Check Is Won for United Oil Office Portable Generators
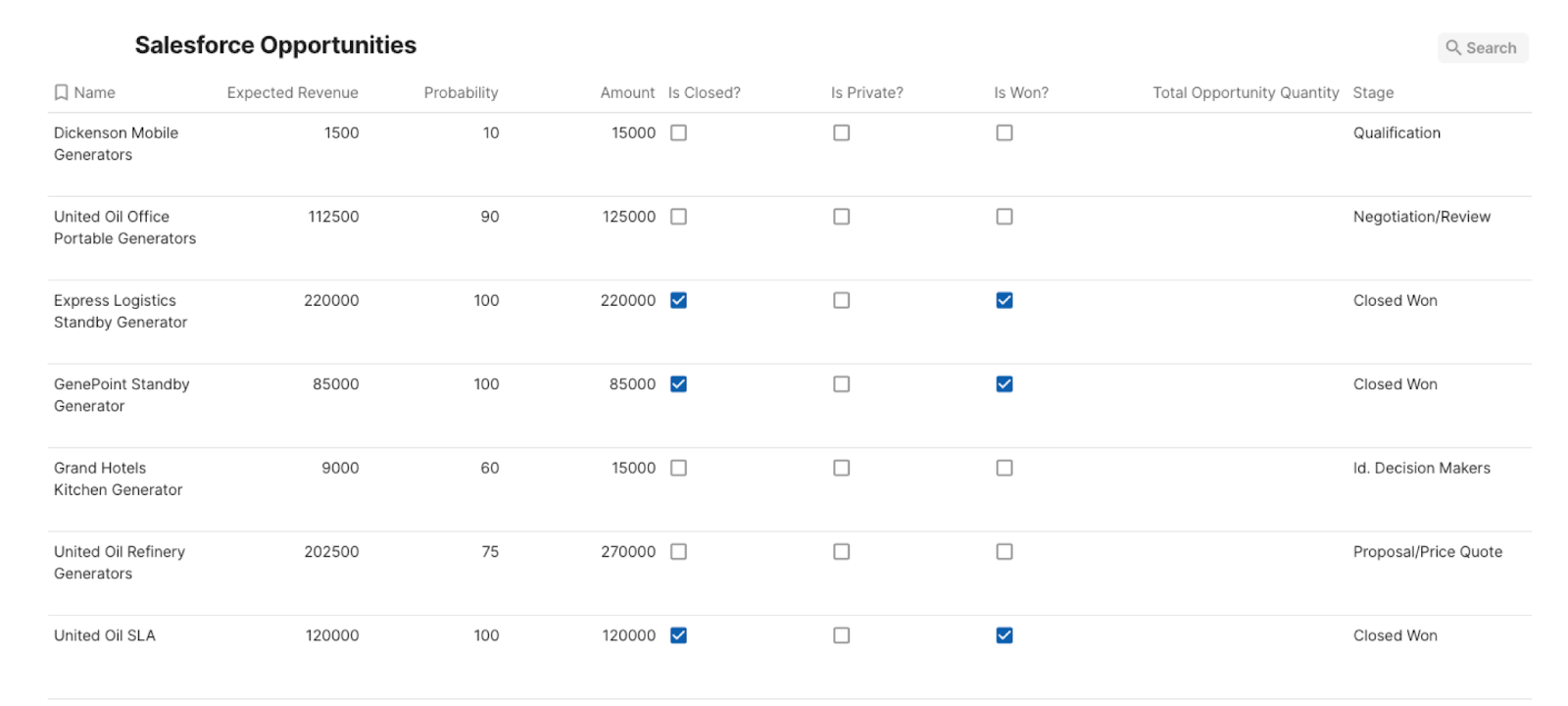This screenshot has height=706, width=1568. 1004,217
